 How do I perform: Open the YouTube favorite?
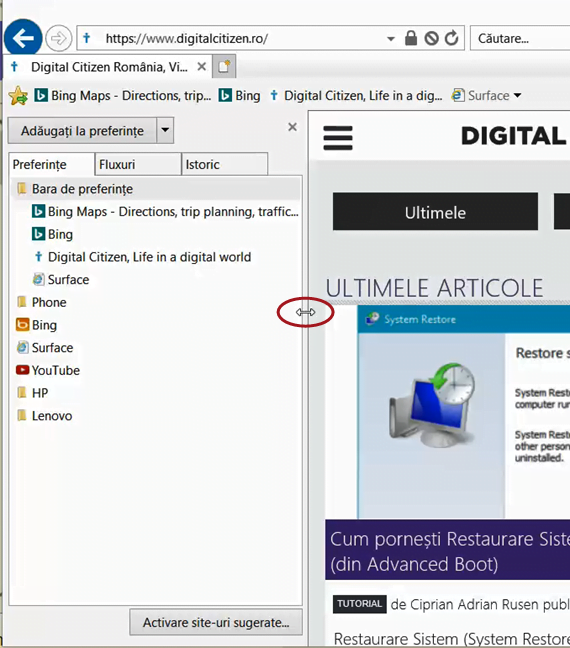pyautogui.click(x=48, y=370)
